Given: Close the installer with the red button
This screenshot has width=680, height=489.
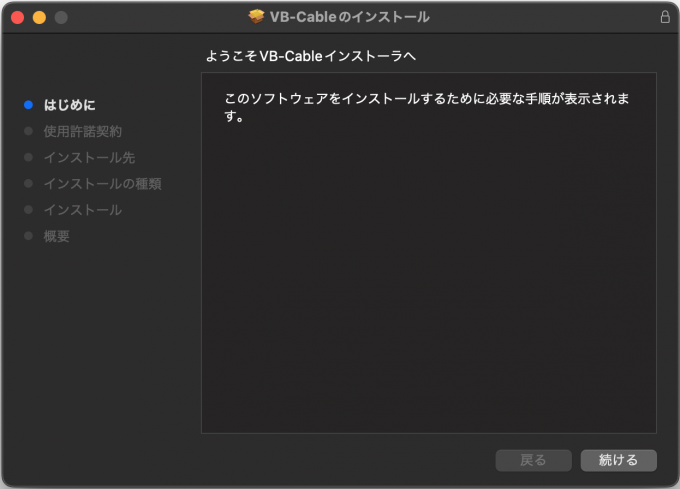Looking at the screenshot, I should point(17,17).
